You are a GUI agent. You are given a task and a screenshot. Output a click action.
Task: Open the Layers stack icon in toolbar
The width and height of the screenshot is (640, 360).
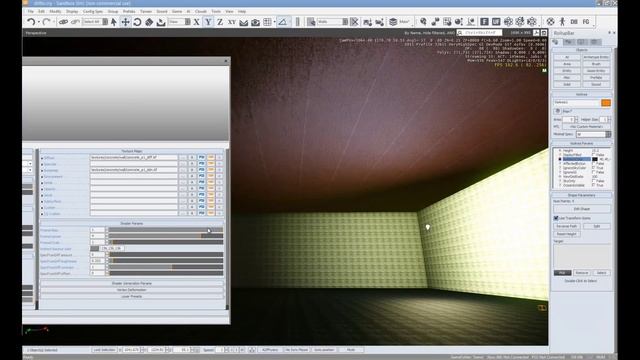[x=393, y=22]
